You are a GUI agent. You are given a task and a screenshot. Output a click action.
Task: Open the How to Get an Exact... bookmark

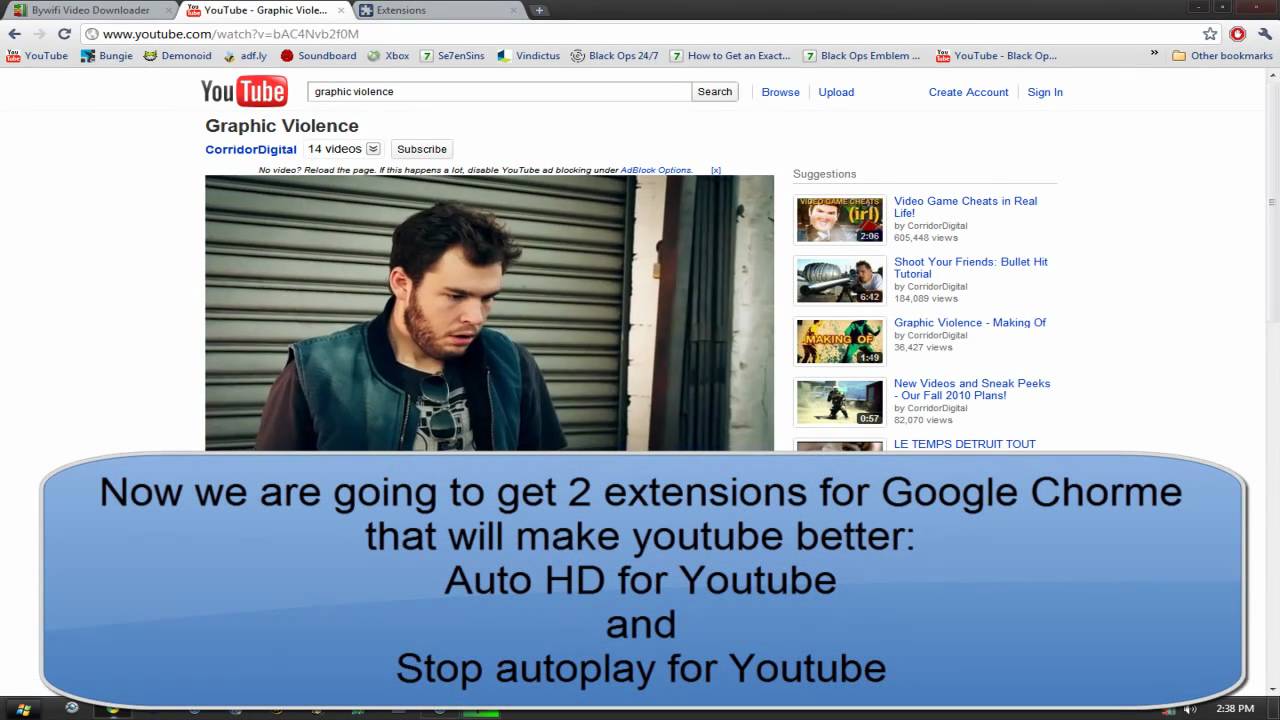[x=730, y=56]
